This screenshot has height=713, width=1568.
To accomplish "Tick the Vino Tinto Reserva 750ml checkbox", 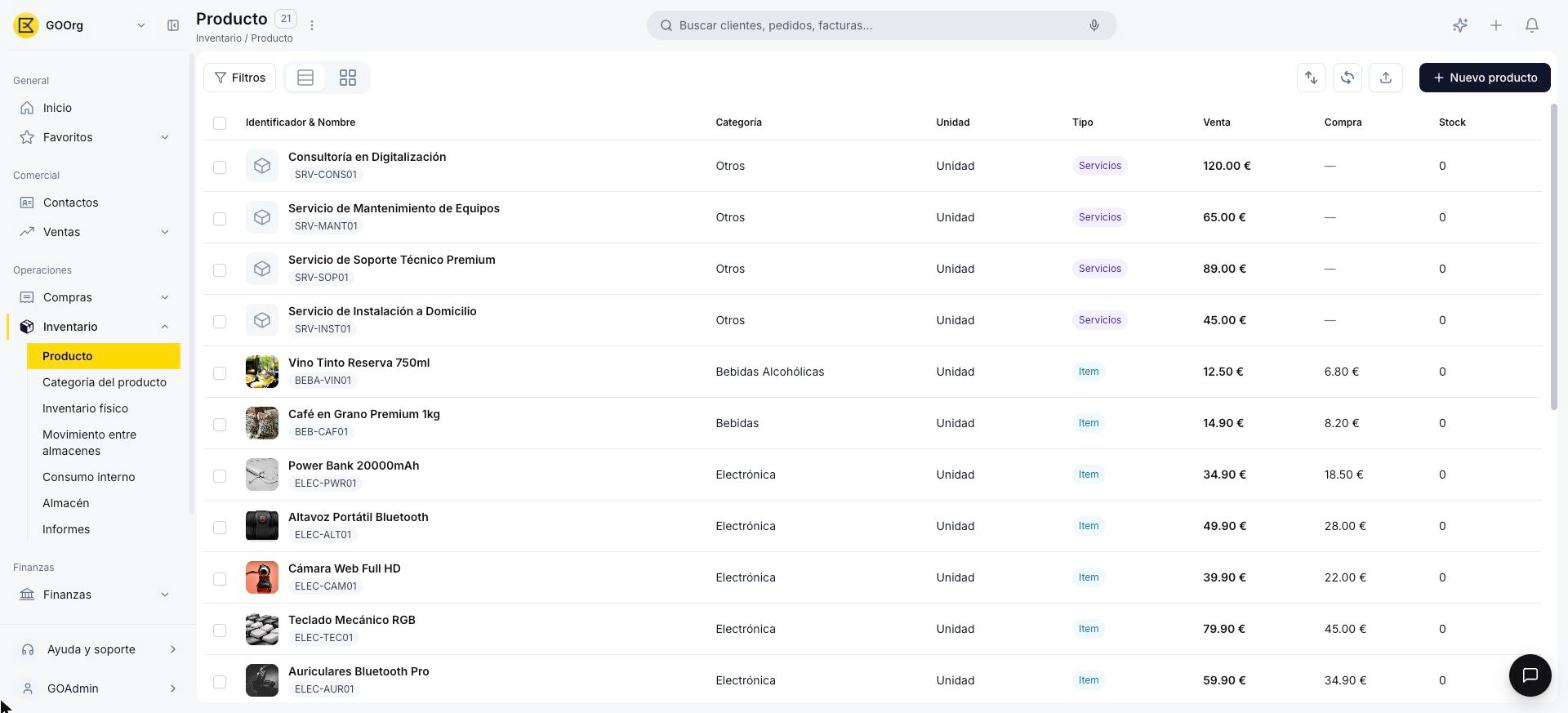I will coord(220,373).
